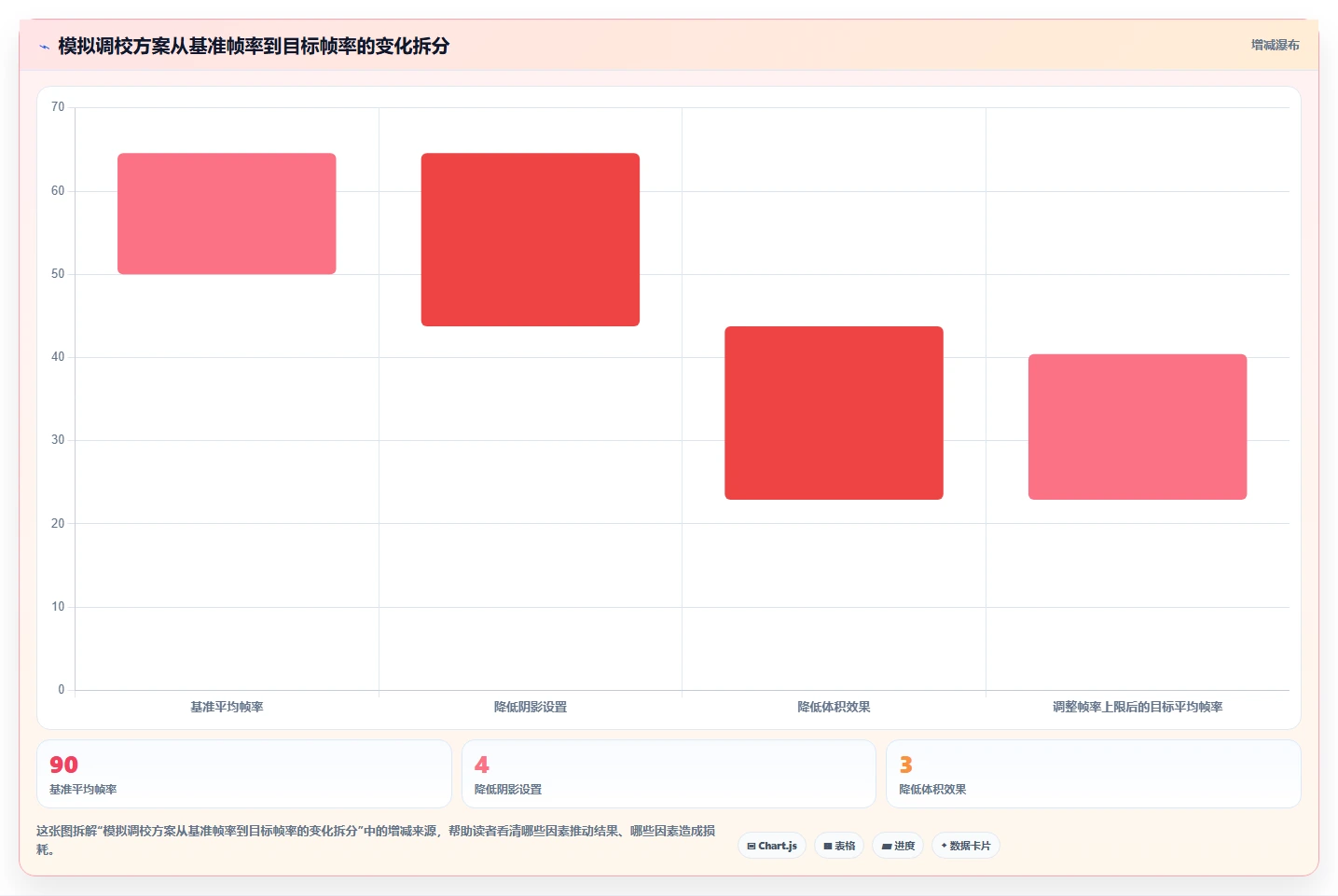Click the 调整帧率上限后的目标平均帧率 bar
This screenshot has height=896, width=1338.
click(x=1138, y=427)
